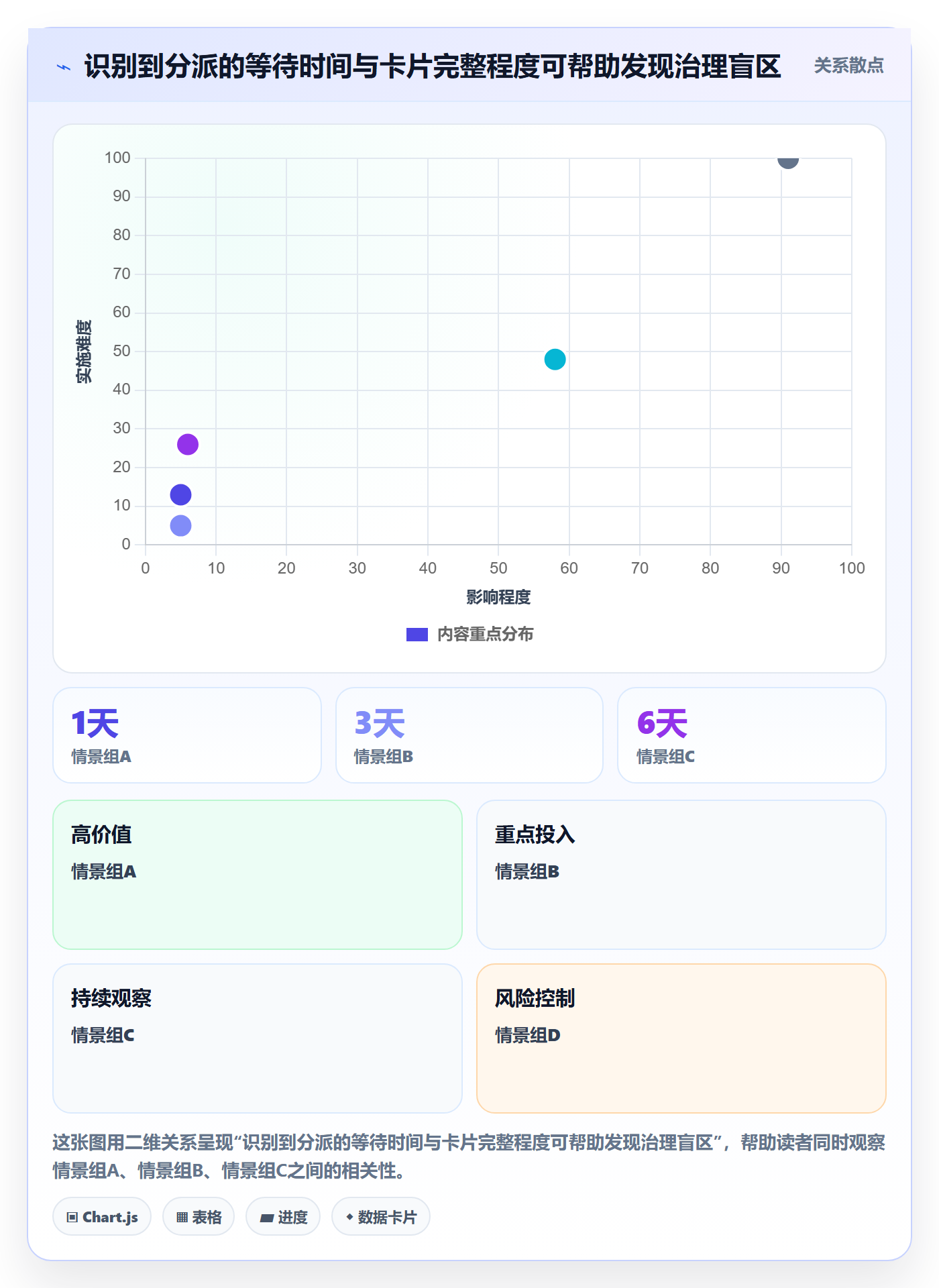
Task: Click the chart title 识别到分派的等待时间…
Action: click(x=433, y=66)
